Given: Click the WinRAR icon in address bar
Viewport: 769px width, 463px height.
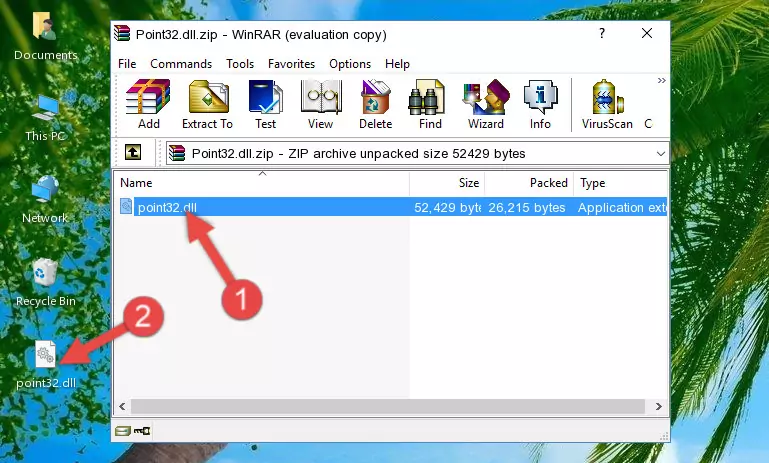Looking at the screenshot, I should (x=177, y=154).
